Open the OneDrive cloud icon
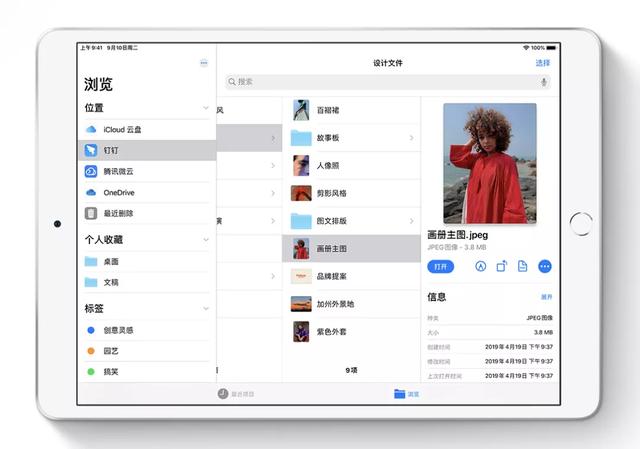The image size is (640, 449). pyautogui.click(x=91, y=192)
